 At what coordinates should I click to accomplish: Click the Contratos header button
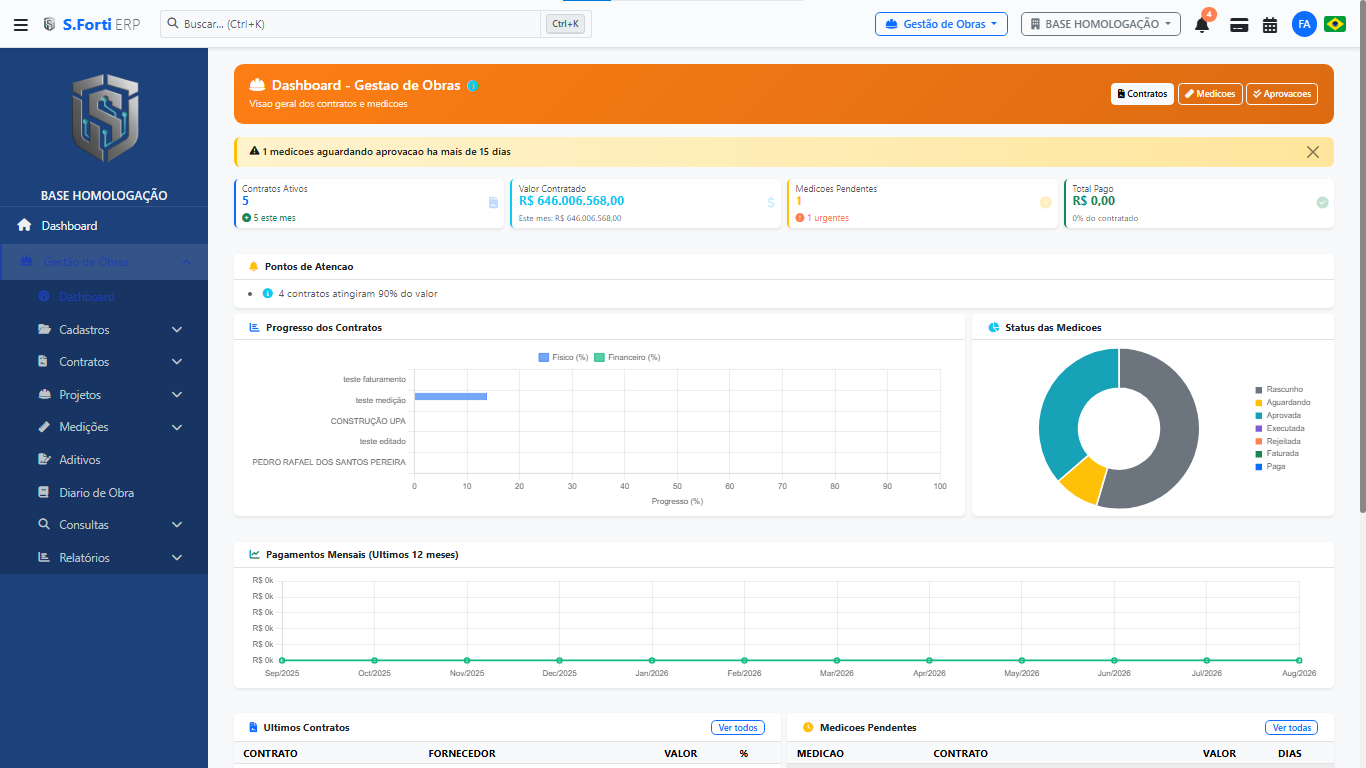click(x=1142, y=94)
